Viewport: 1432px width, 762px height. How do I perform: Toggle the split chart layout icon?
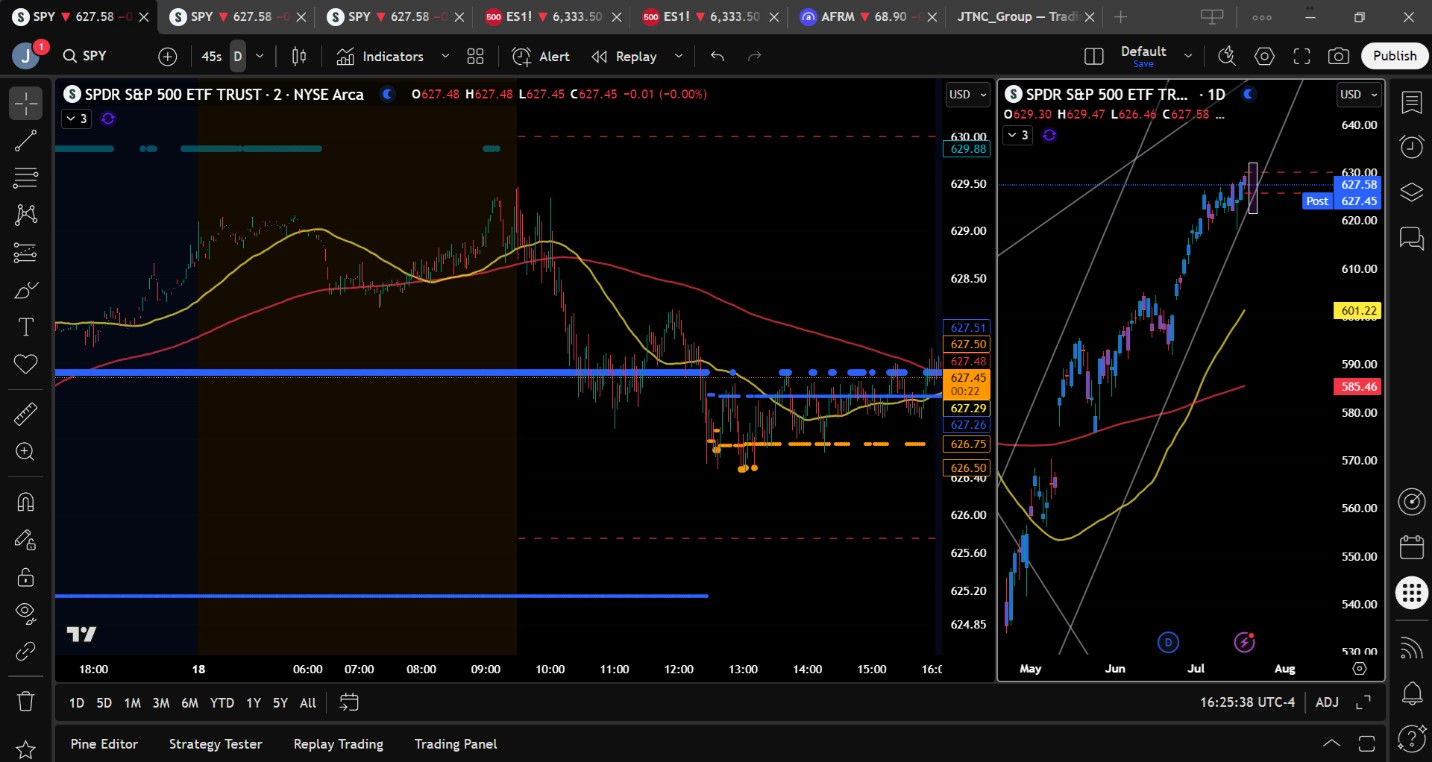tap(1094, 56)
